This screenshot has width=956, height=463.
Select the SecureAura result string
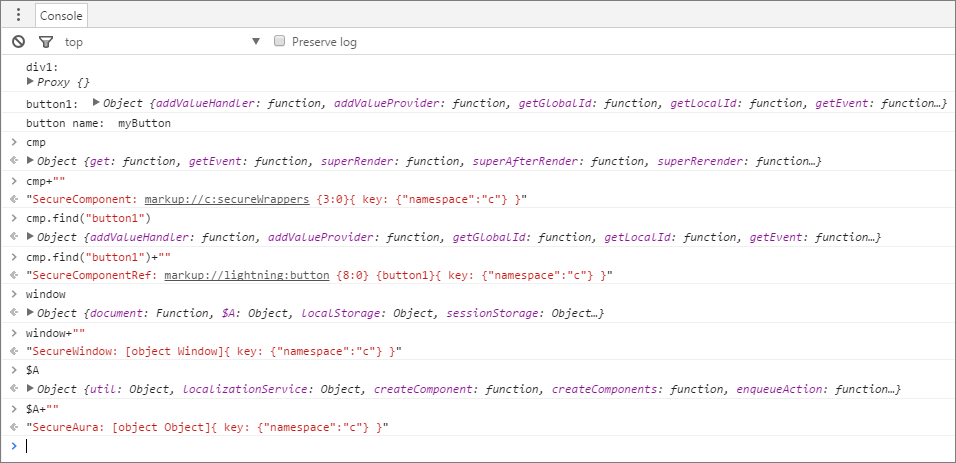(207, 428)
